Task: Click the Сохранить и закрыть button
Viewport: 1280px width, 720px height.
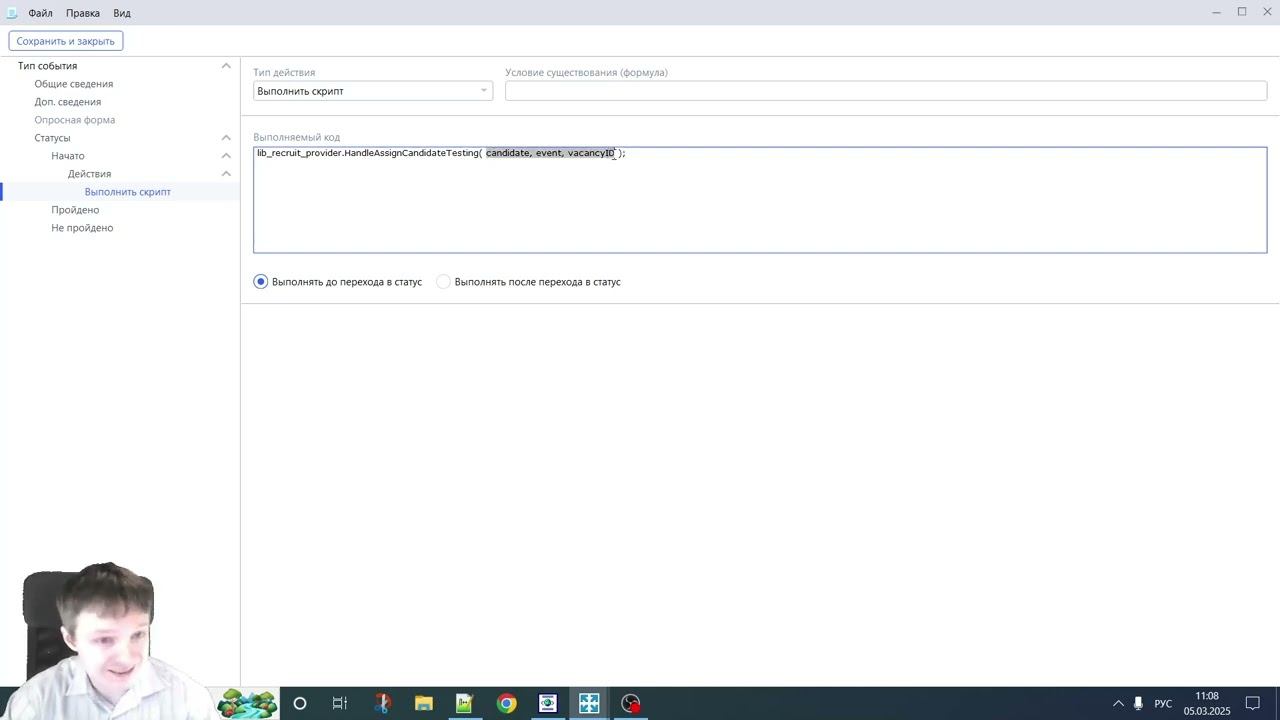Action: click(66, 41)
